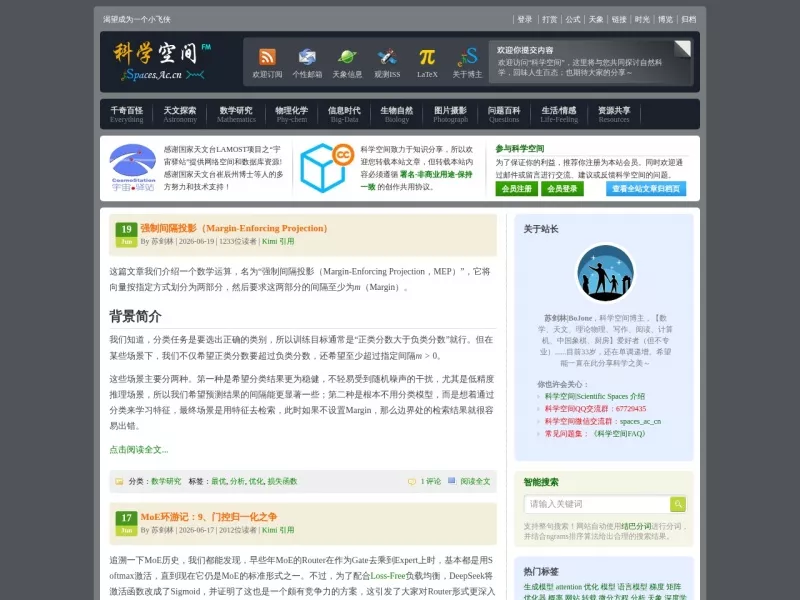Open the 天象信息 planet icon
Image resolution: width=800 pixels, height=600 pixels.
[347, 57]
